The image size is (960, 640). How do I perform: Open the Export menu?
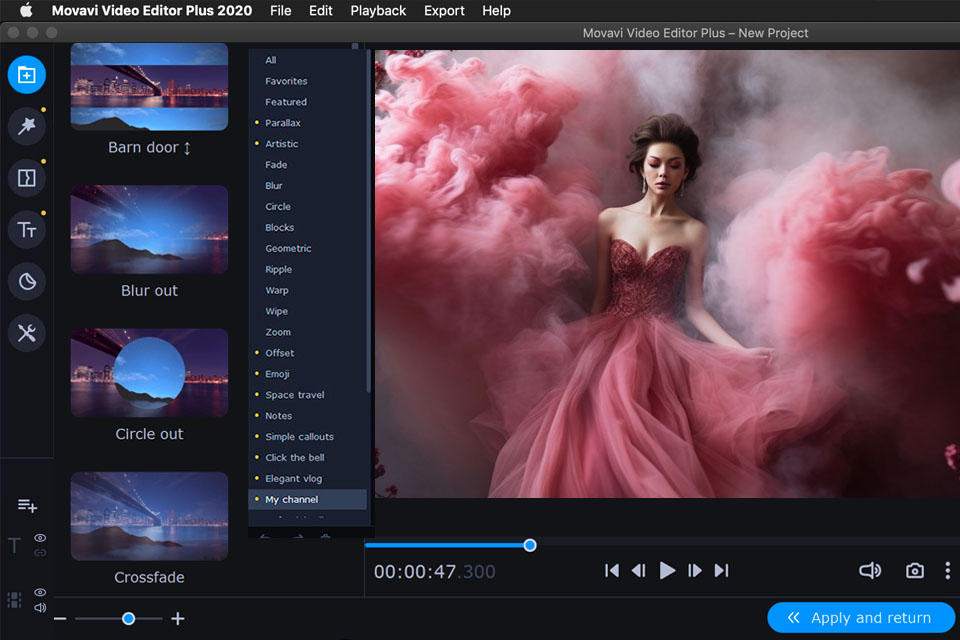pos(444,10)
